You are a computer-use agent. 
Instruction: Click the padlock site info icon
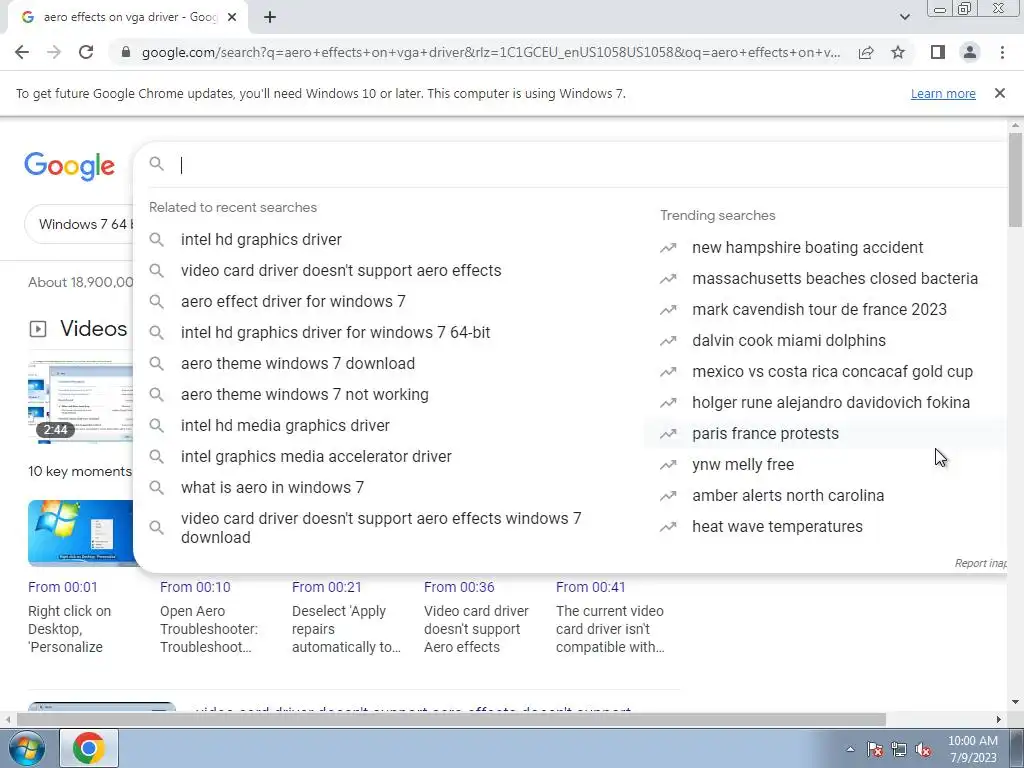(x=126, y=52)
